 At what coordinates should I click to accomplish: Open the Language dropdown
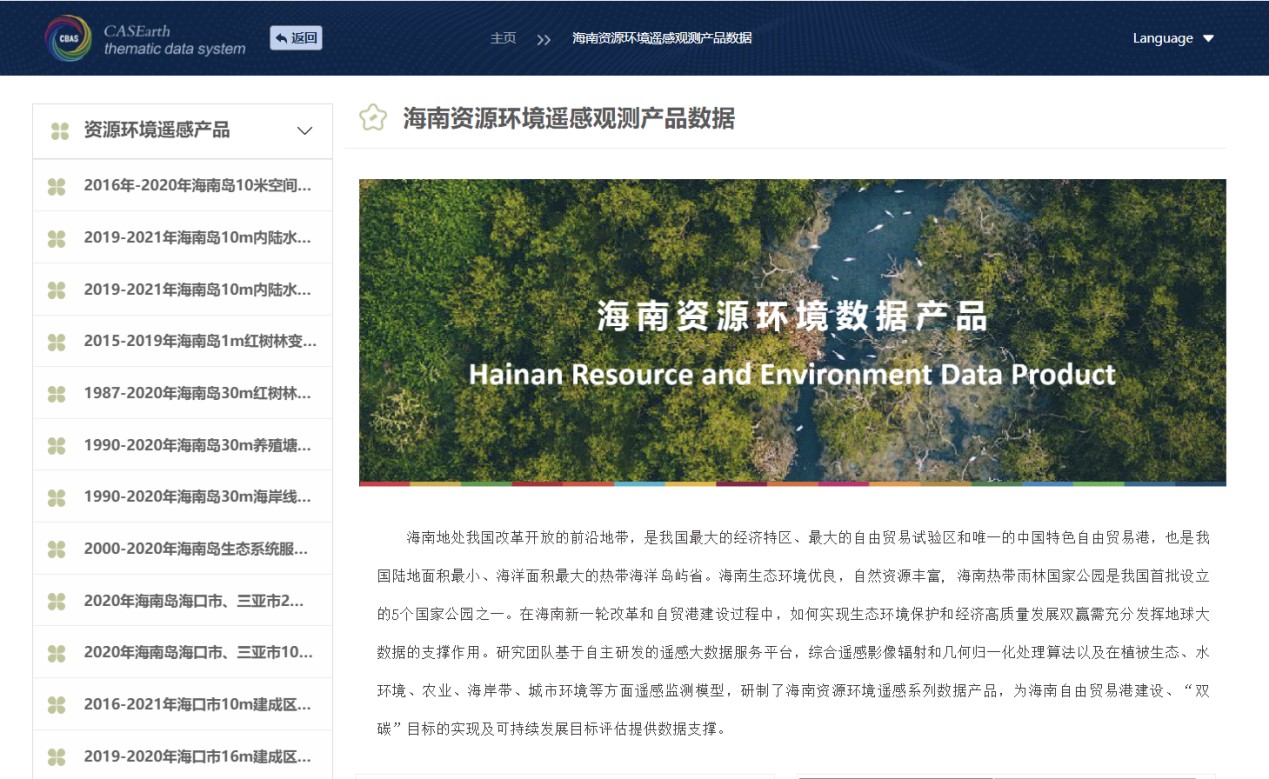pos(1172,38)
